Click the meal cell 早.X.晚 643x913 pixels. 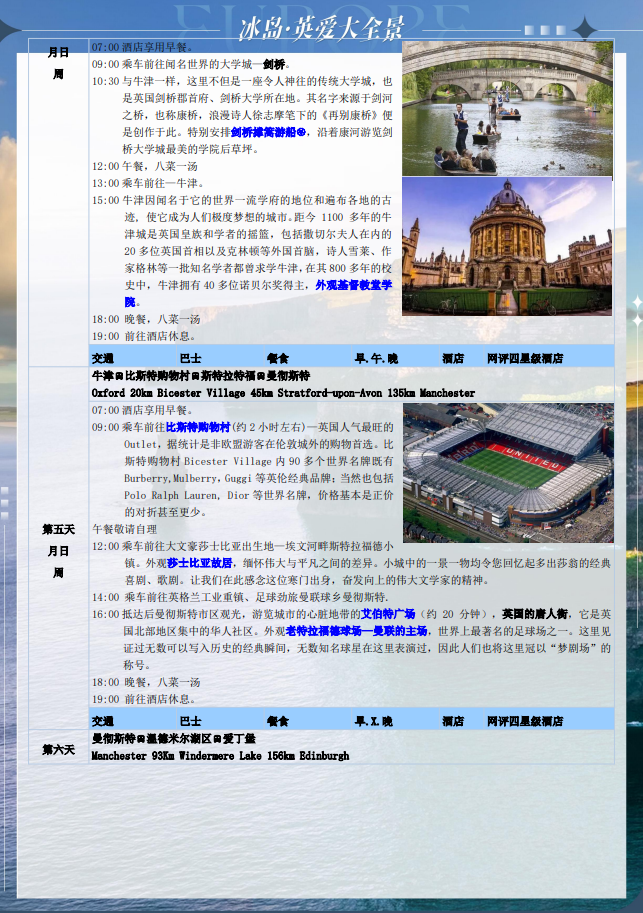pyautogui.click(x=374, y=721)
